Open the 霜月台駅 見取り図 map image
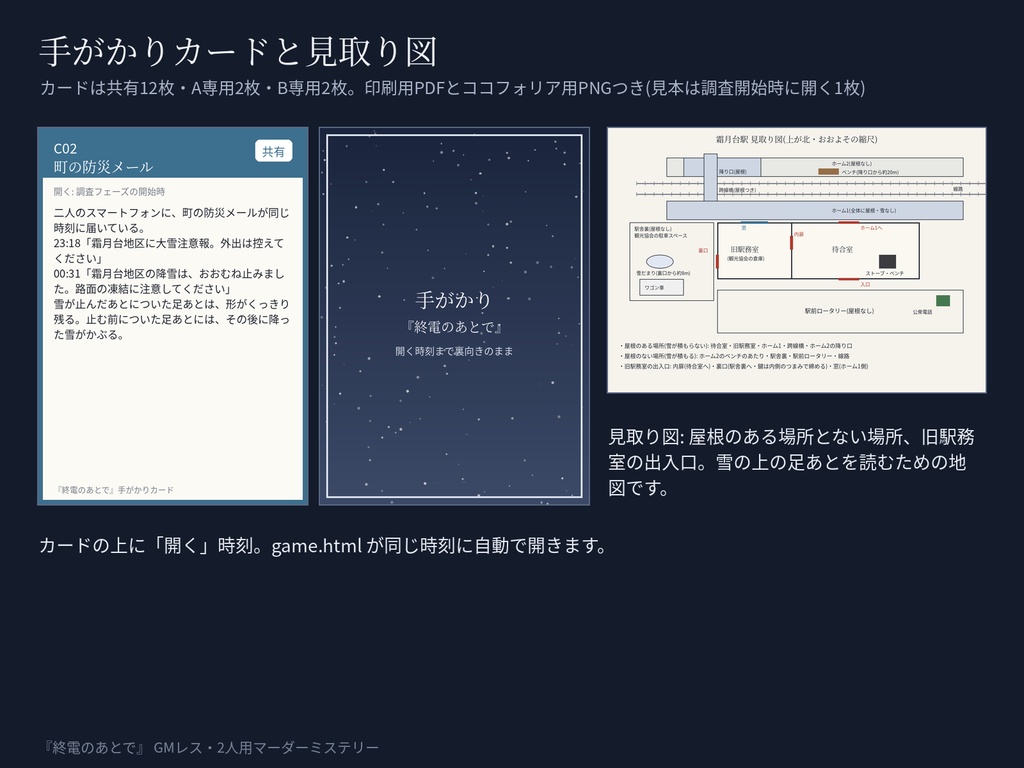The image size is (1024, 768). tap(797, 260)
